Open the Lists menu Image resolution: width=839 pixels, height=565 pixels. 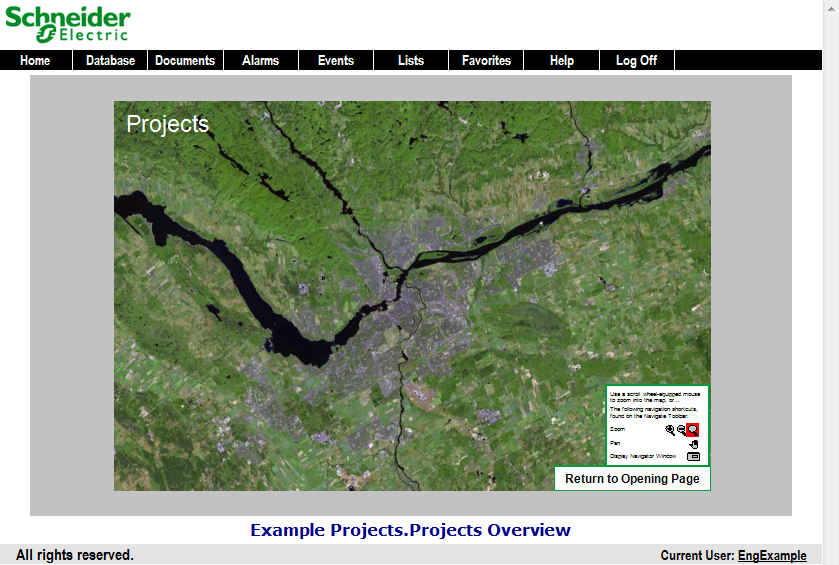(x=410, y=61)
